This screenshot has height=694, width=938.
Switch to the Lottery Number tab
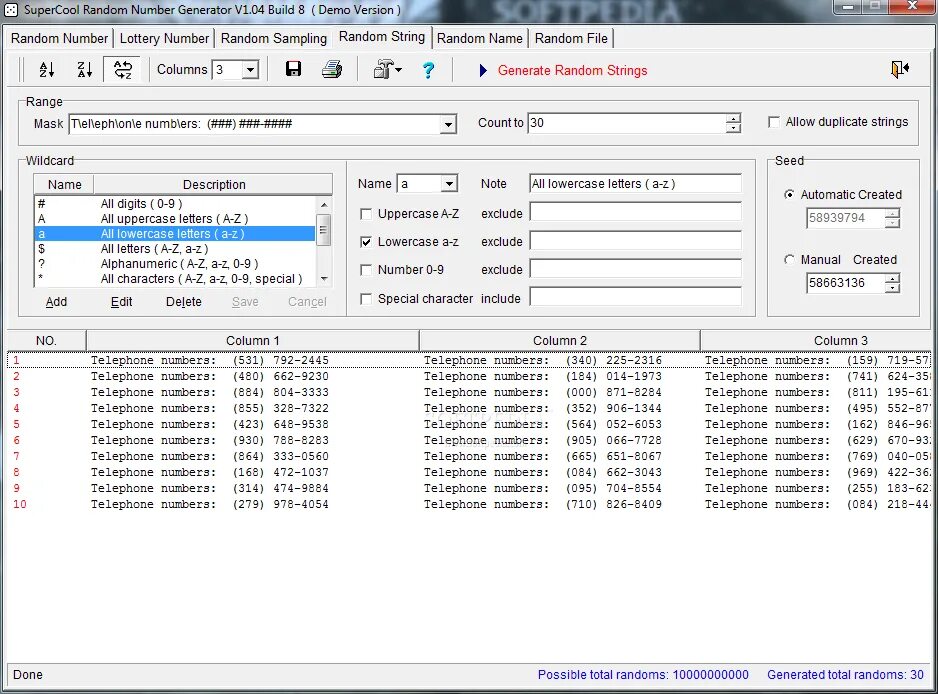(x=165, y=38)
